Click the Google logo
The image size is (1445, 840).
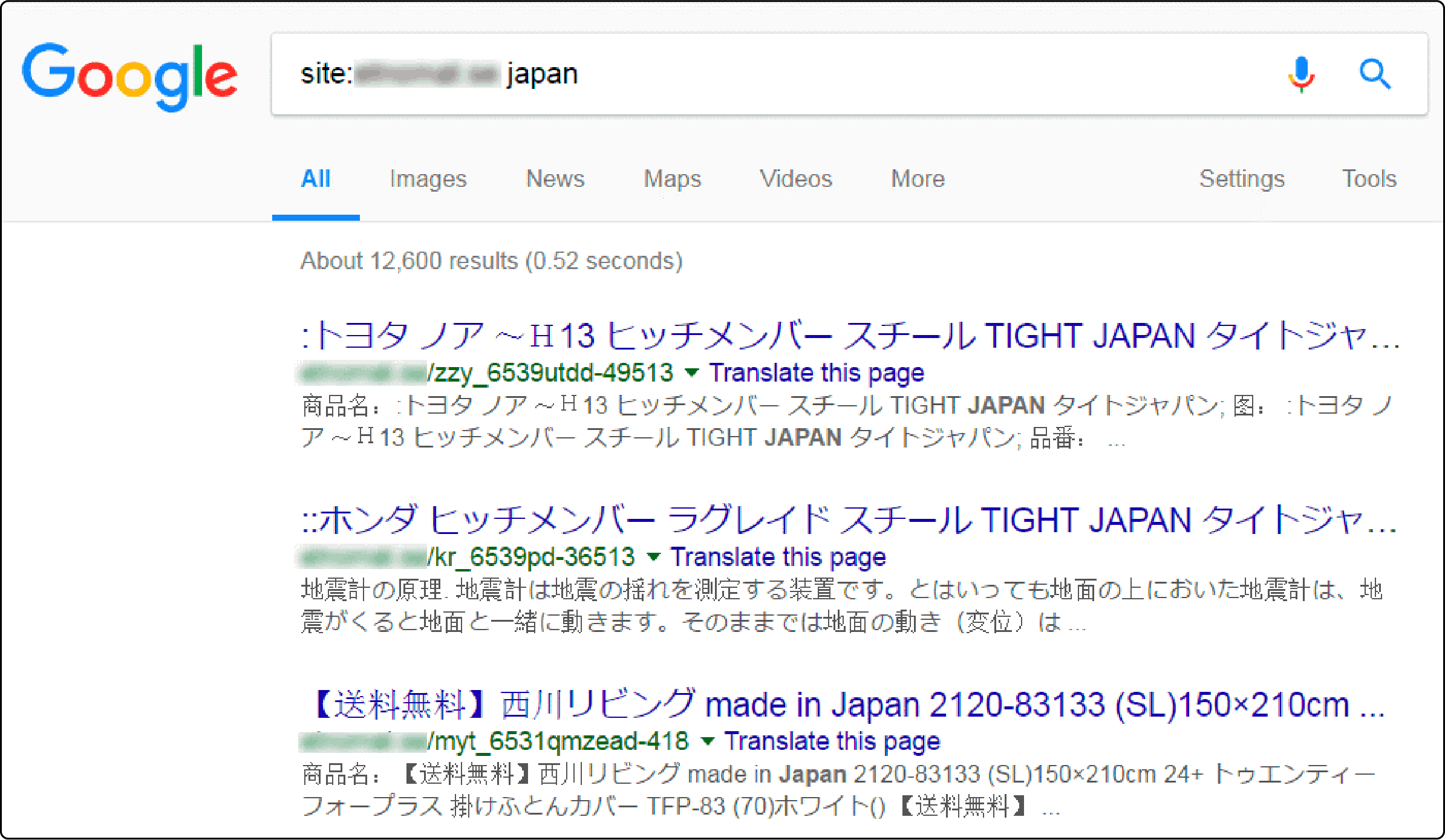click(x=129, y=76)
